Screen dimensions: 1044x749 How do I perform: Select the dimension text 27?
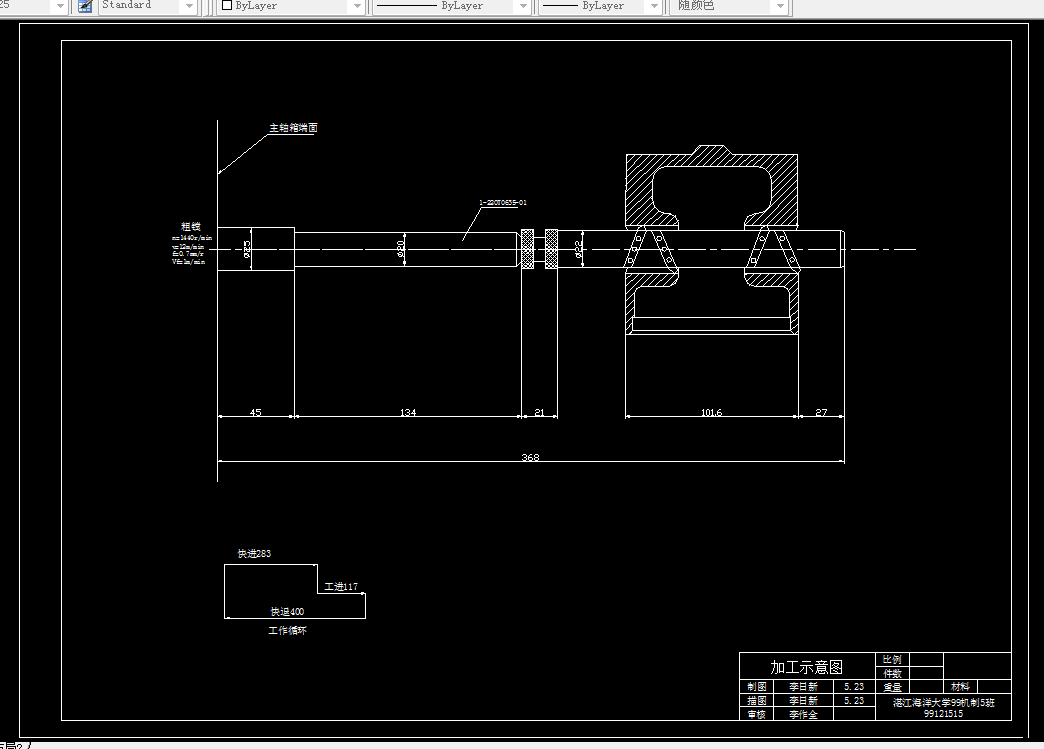[821, 412]
